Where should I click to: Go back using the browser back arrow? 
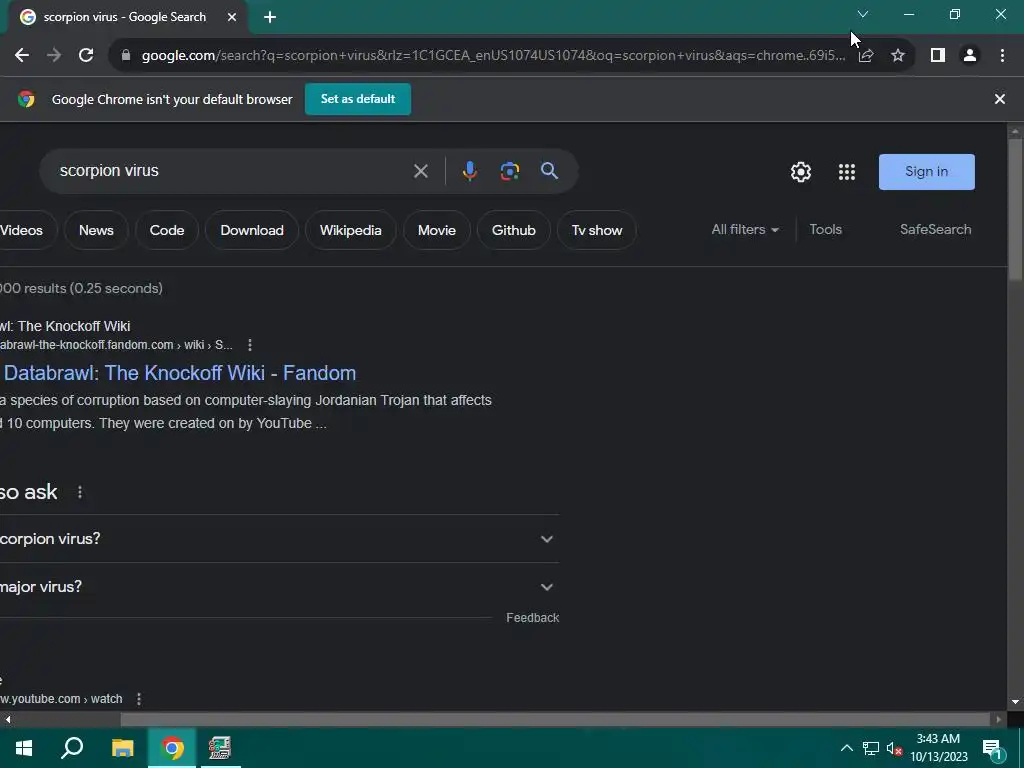click(x=22, y=56)
